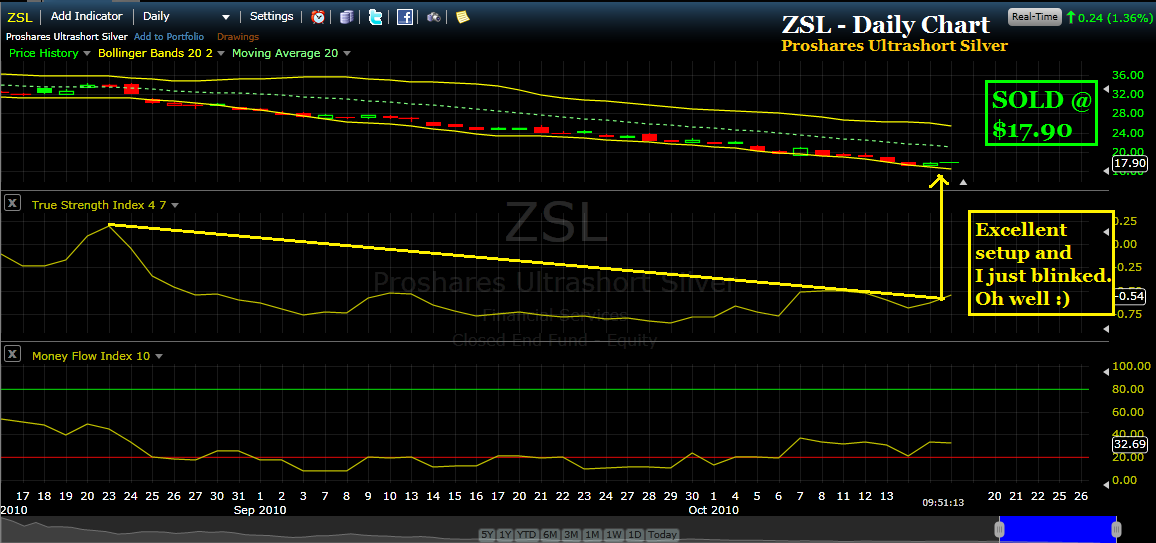
Task: Close the True Strength Index panel
Action: click(13, 204)
